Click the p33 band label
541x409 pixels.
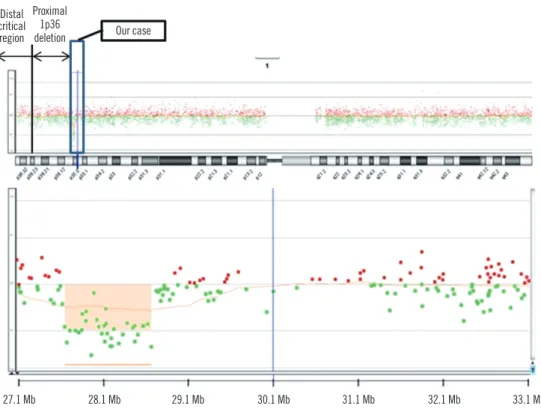pos(112,176)
